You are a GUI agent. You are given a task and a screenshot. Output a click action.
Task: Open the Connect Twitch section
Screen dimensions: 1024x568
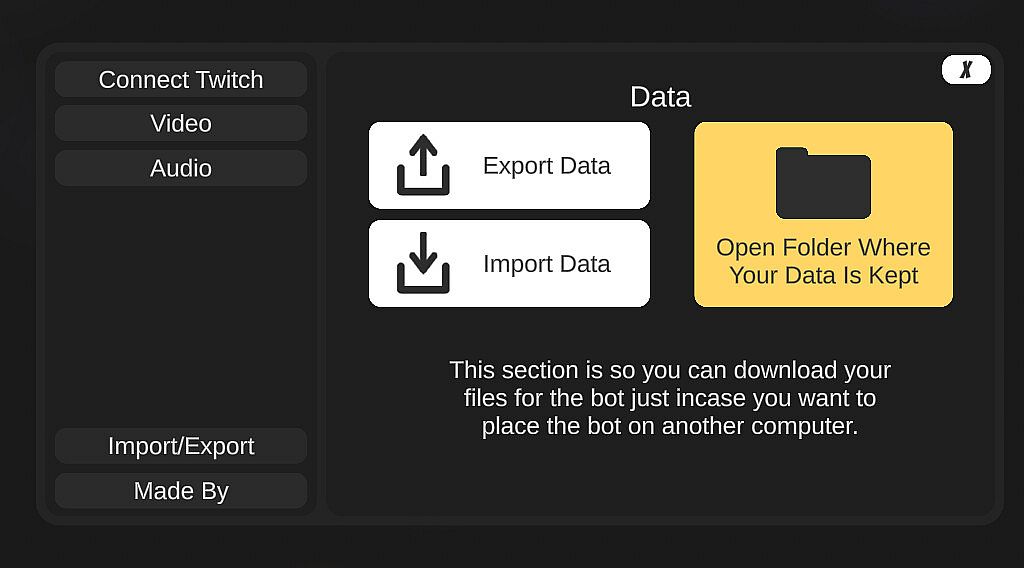pos(181,80)
